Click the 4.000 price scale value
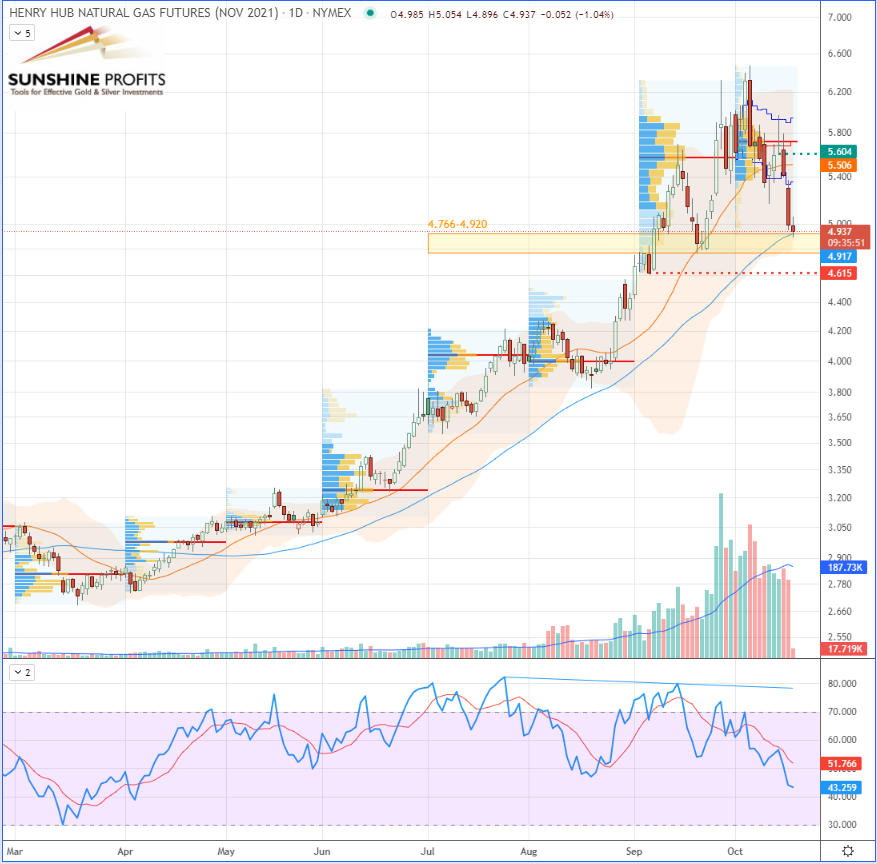This screenshot has width=877, height=864. (840, 361)
